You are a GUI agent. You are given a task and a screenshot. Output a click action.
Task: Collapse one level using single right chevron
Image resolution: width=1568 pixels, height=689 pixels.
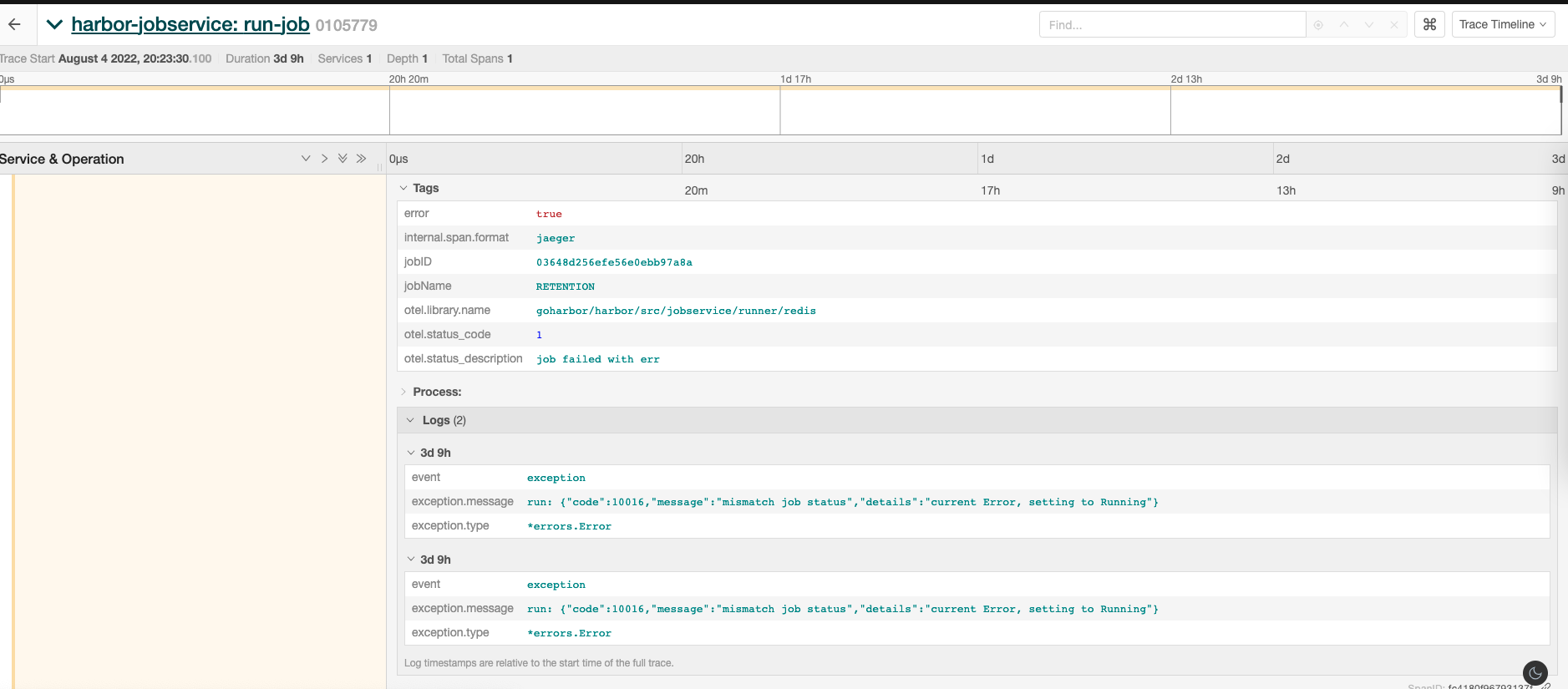(x=324, y=159)
